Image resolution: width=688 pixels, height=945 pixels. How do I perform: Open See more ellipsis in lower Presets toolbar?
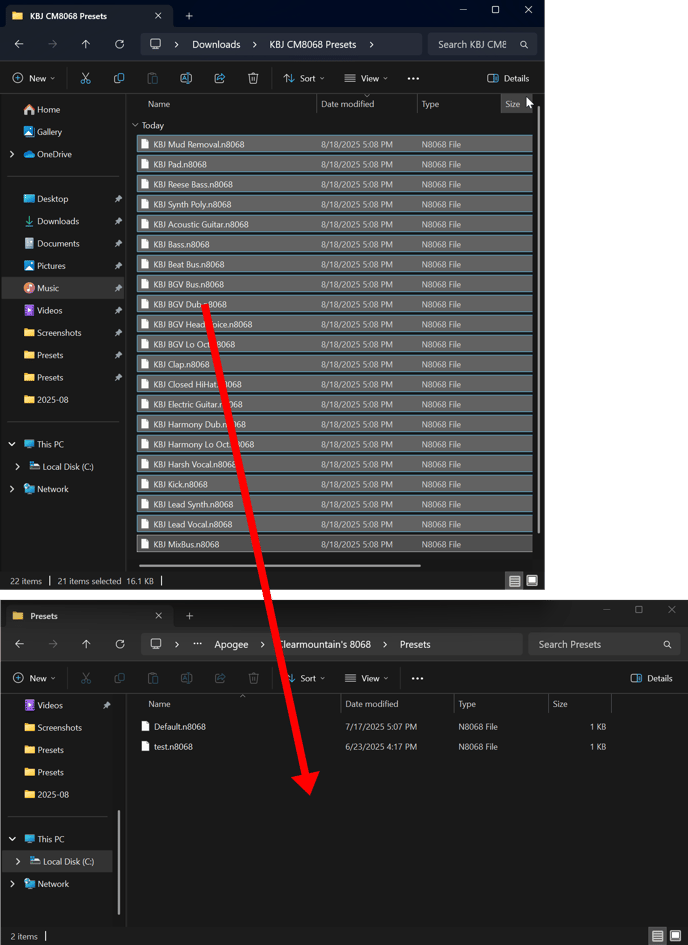pos(417,679)
